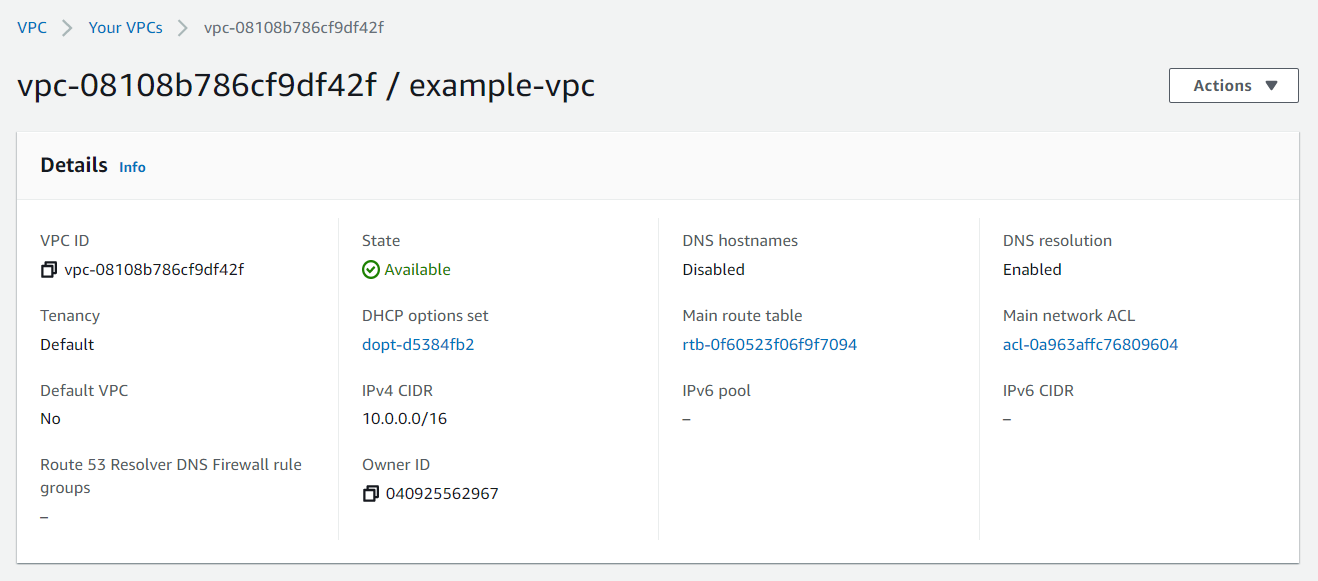The image size is (1318, 581).
Task: Click the green Available status check icon
Action: pyautogui.click(x=370, y=269)
